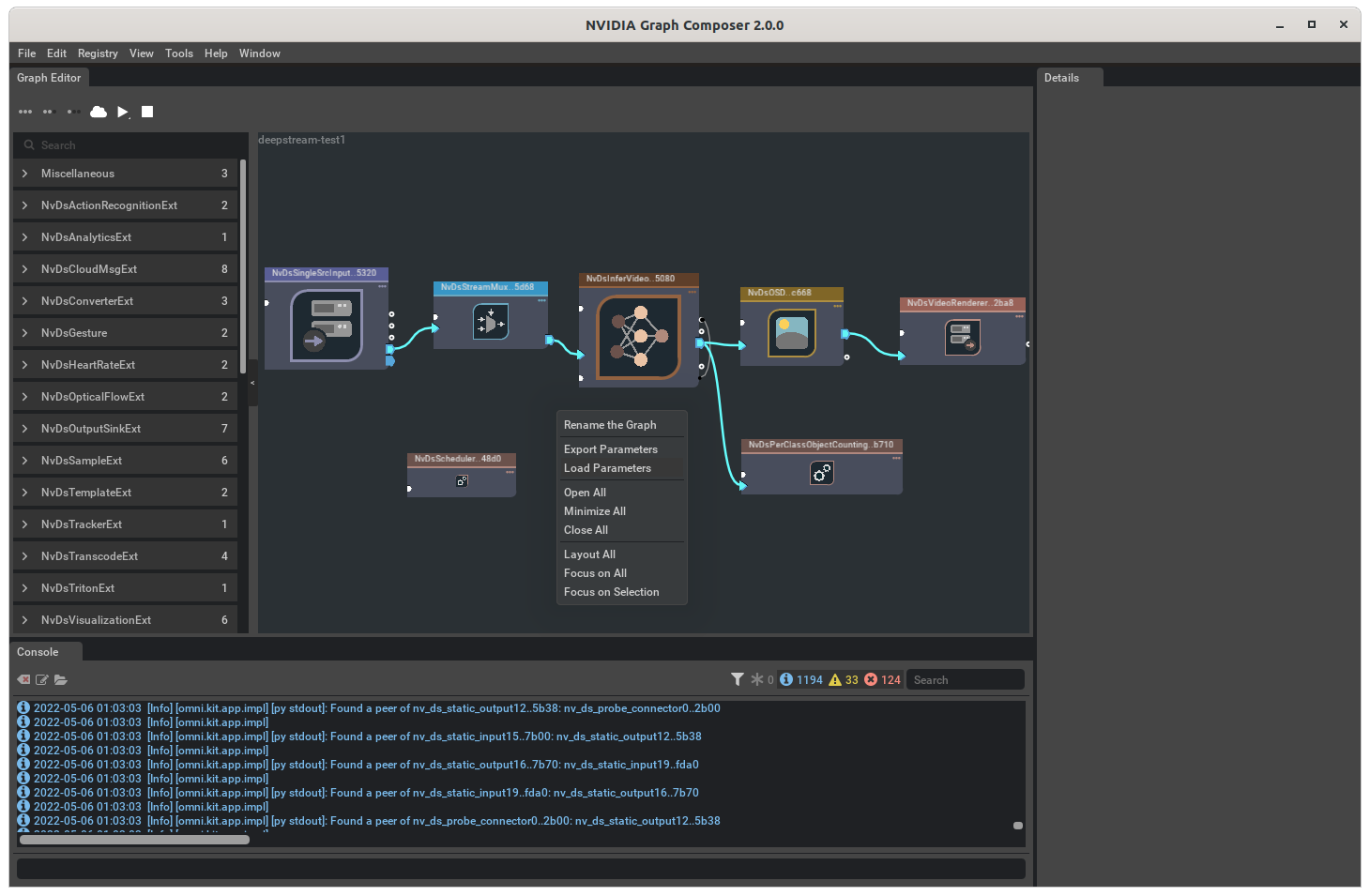The image size is (1370, 896).
Task: Click the Stop execution icon
Action: point(146,112)
